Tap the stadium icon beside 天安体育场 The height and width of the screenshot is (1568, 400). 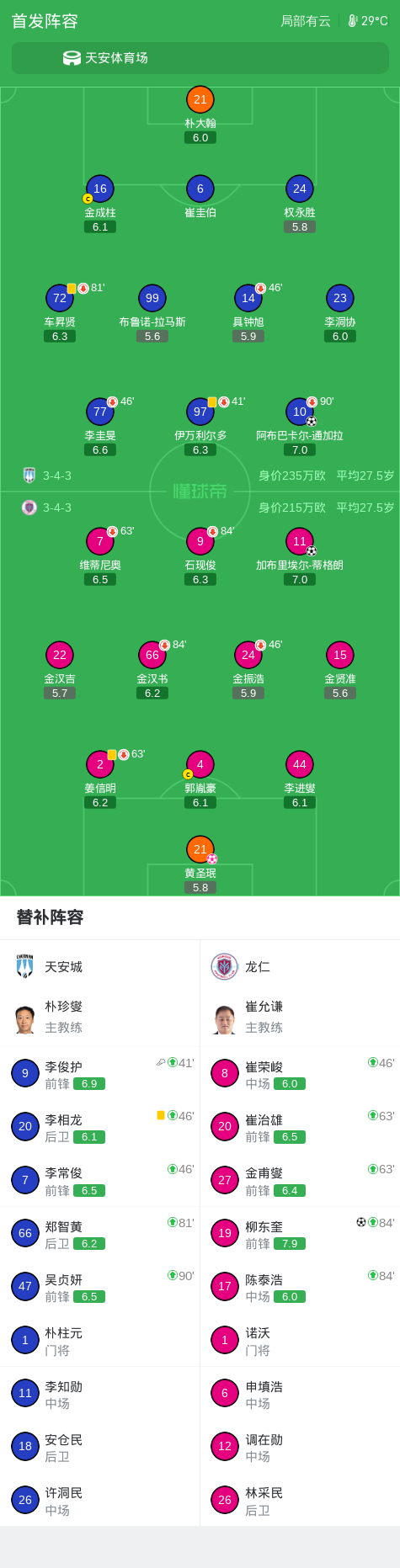point(72,58)
